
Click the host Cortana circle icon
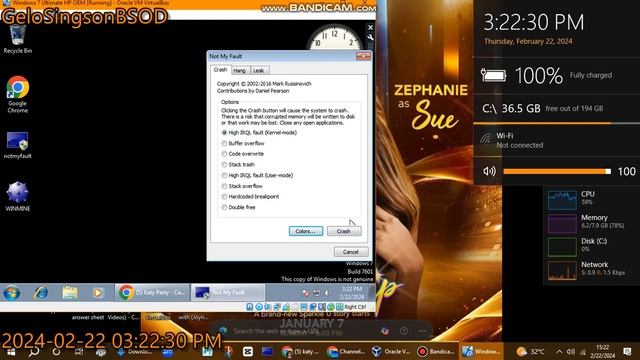click(56, 352)
